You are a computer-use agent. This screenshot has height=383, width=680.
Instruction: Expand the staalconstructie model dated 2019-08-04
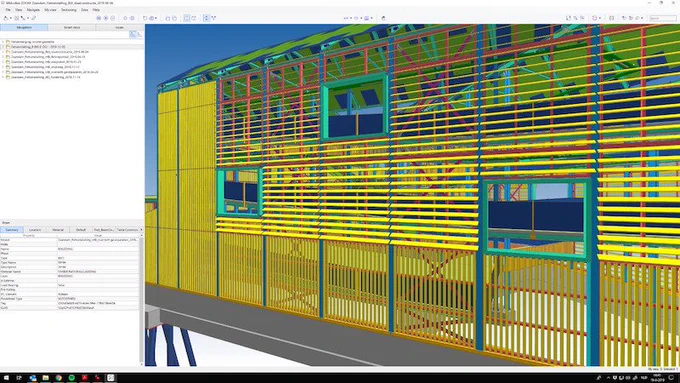[x=3, y=52]
